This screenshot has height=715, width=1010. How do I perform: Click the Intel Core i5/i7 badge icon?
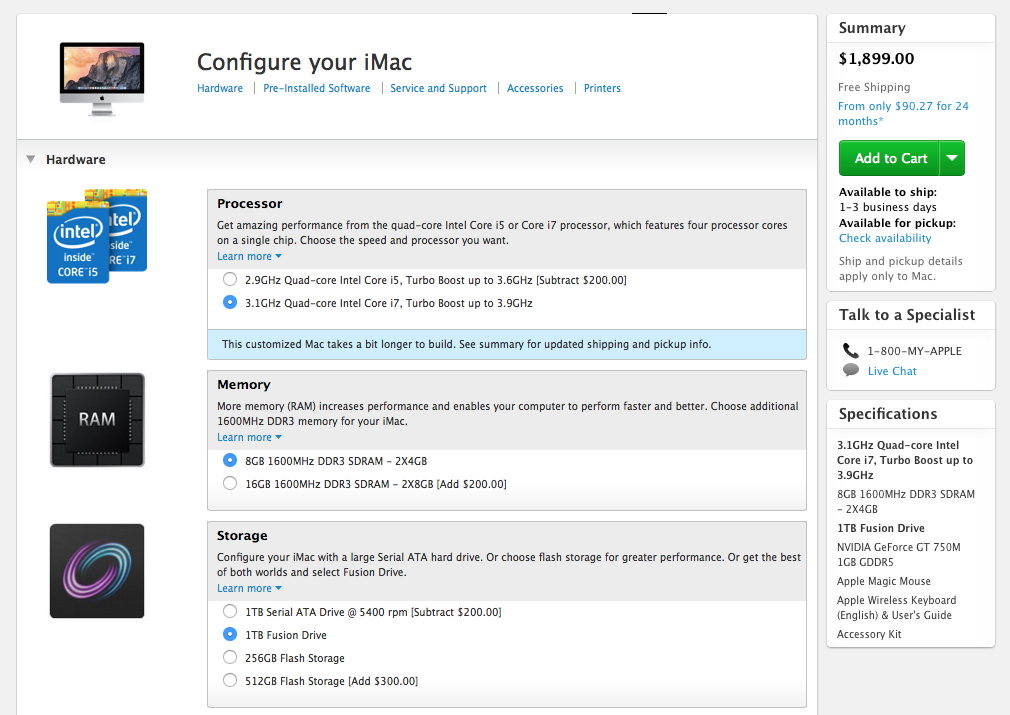tap(97, 236)
